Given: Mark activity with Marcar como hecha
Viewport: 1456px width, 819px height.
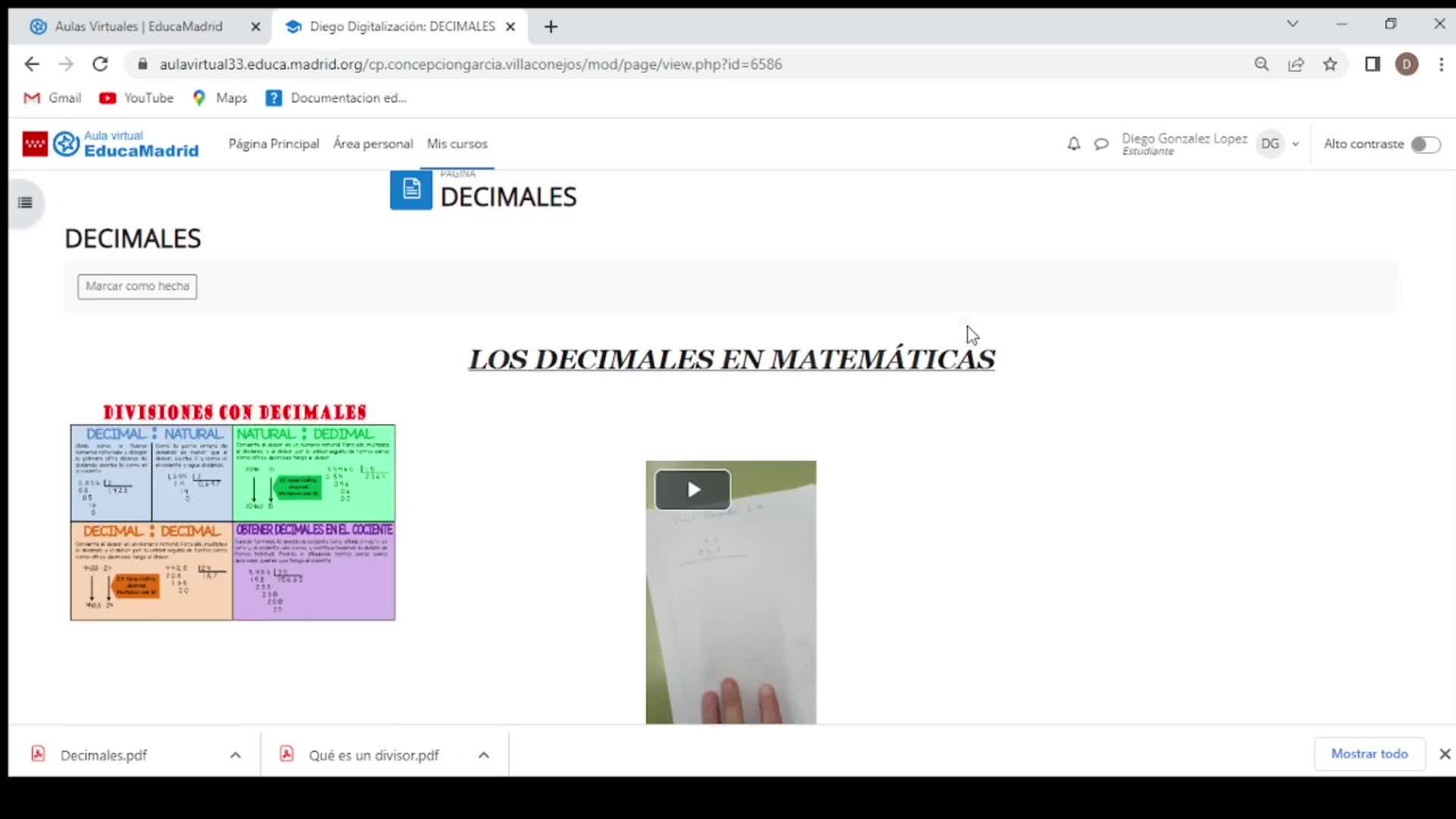Looking at the screenshot, I should tap(137, 287).
